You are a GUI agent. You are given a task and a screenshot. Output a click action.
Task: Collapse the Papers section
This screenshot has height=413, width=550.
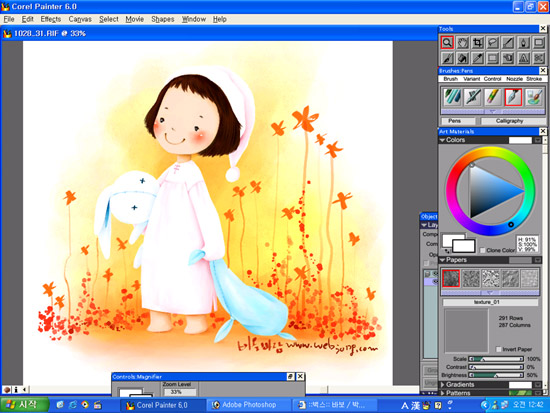click(x=442, y=260)
